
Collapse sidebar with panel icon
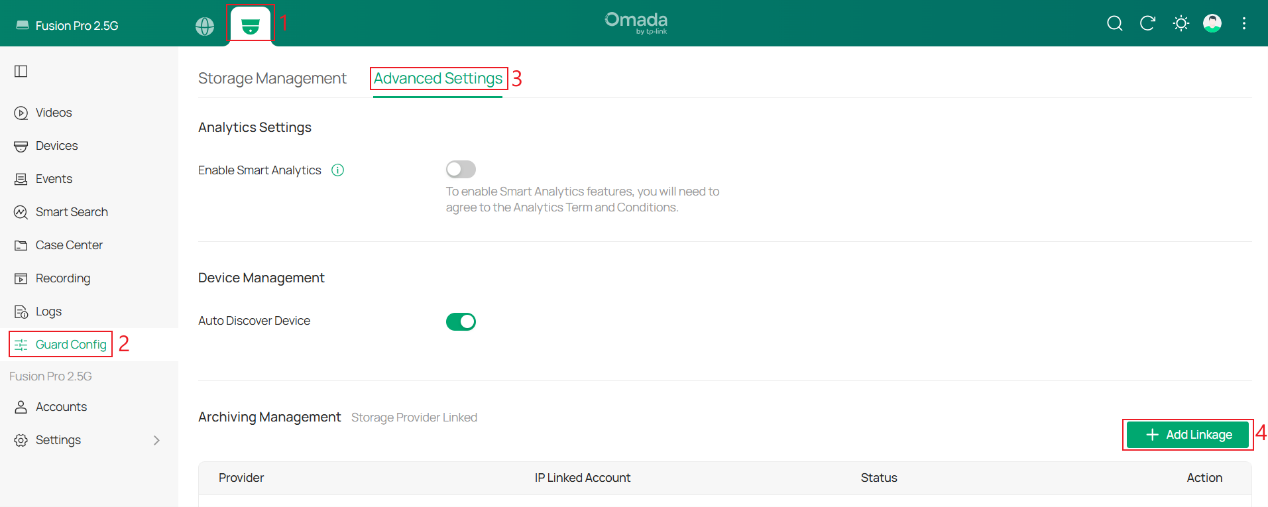[x=21, y=71]
